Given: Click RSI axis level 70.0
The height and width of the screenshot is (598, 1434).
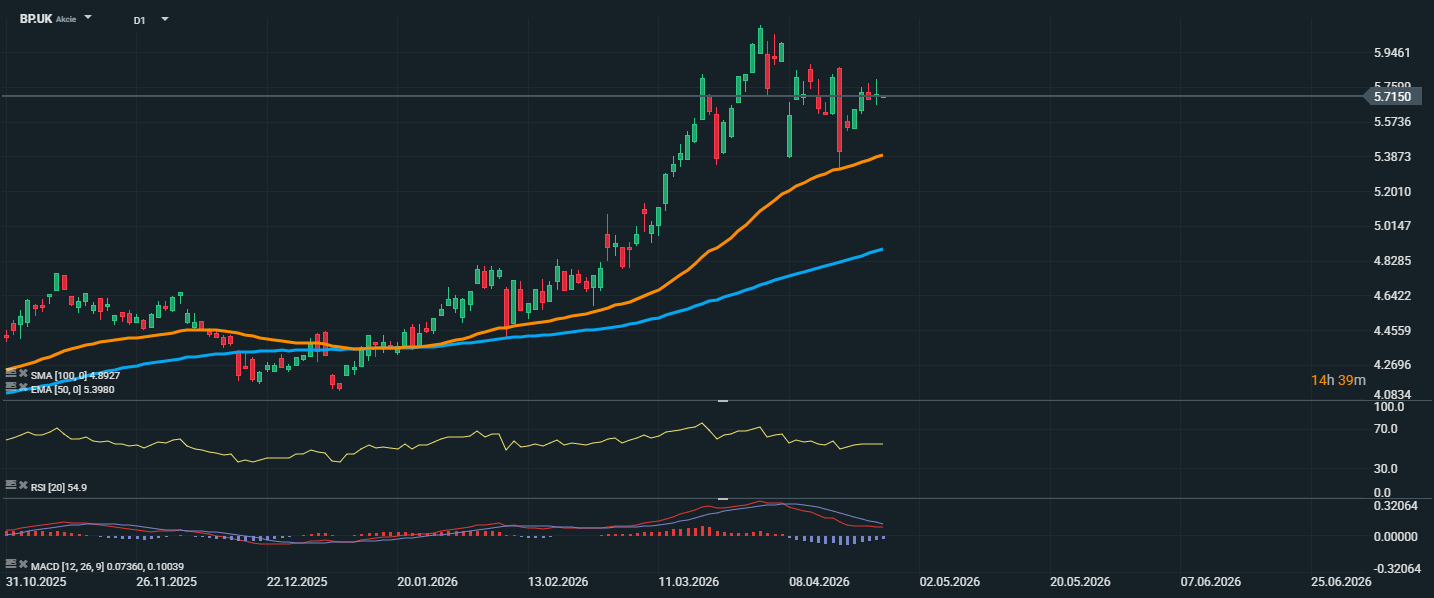Looking at the screenshot, I should pyautogui.click(x=1386, y=429).
